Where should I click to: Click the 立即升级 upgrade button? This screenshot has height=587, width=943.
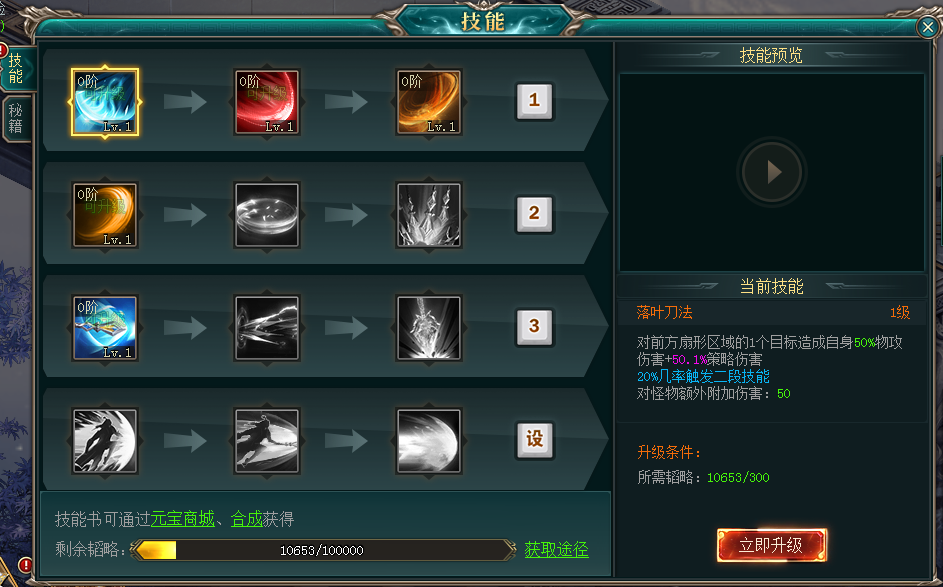(772, 545)
